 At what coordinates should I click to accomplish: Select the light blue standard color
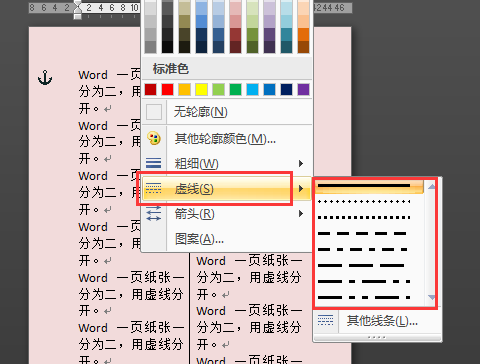[x=252, y=90]
